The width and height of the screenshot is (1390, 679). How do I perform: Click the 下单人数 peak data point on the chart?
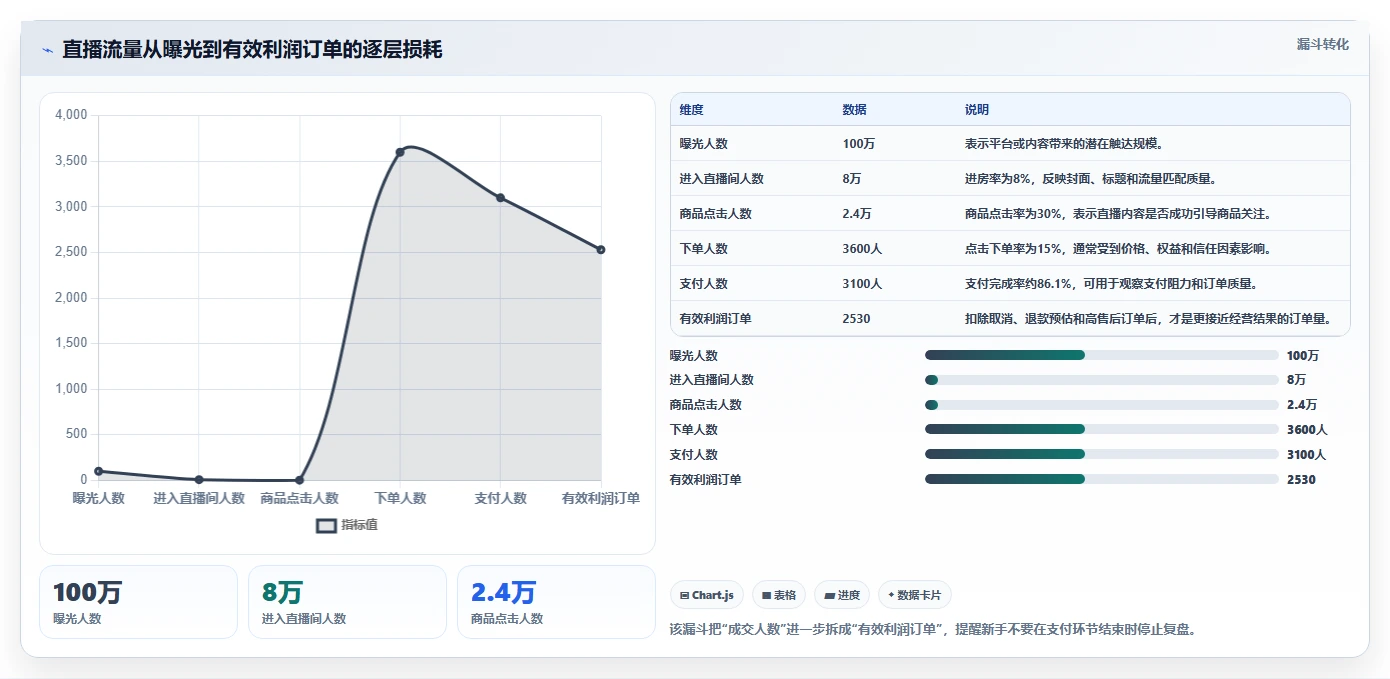pos(400,152)
